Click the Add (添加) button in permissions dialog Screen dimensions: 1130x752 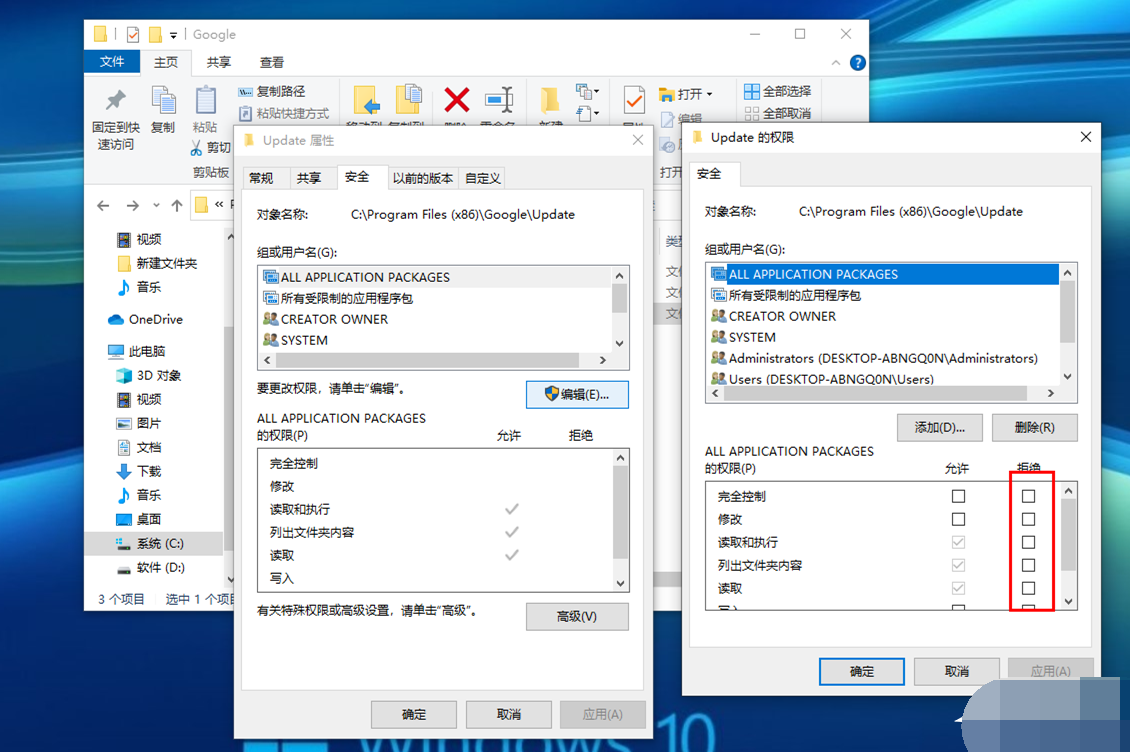[939, 427]
